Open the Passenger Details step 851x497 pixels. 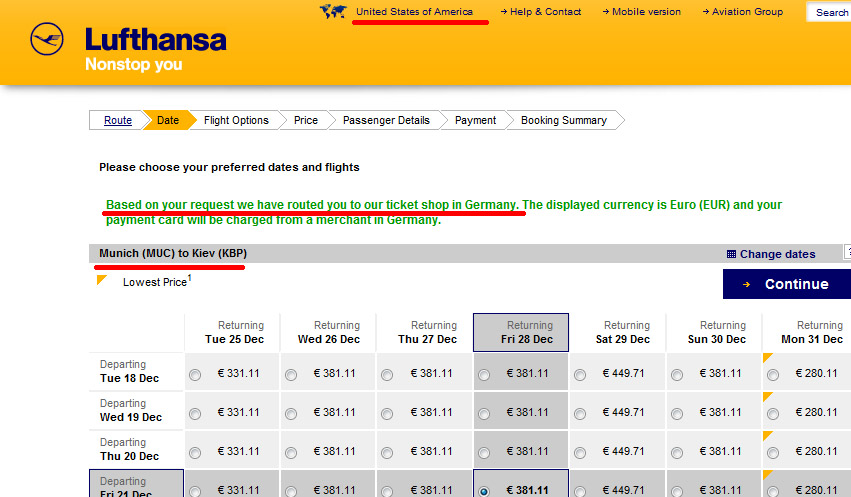pos(386,120)
